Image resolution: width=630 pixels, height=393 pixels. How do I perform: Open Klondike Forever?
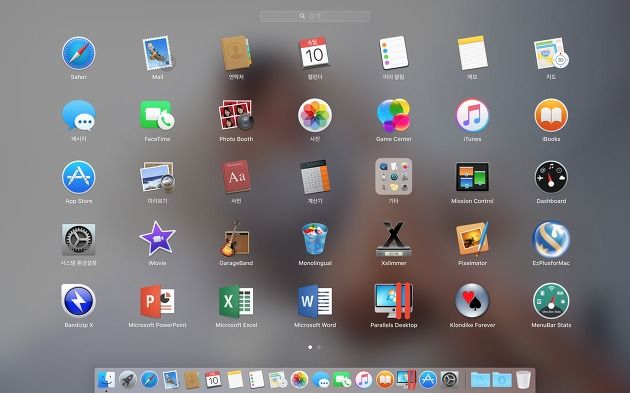click(x=472, y=301)
